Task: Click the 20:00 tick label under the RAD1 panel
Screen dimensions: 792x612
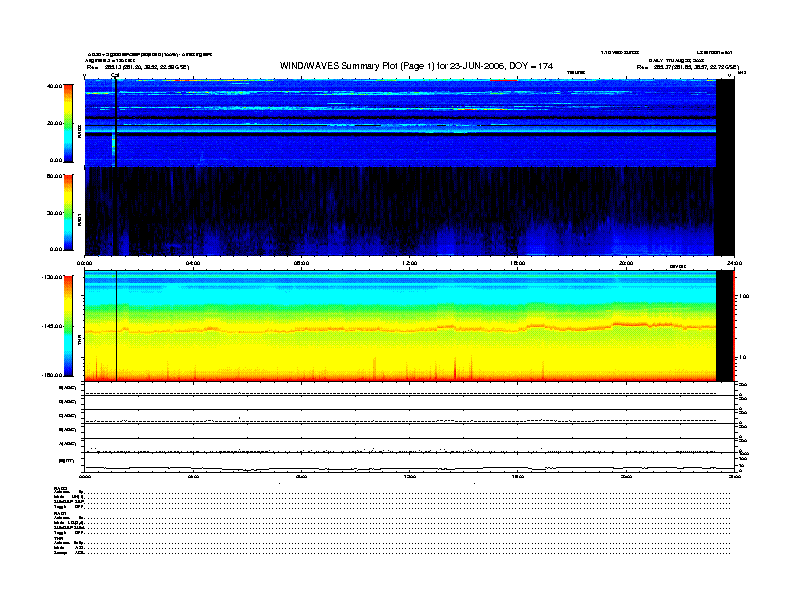Action: coord(626,263)
